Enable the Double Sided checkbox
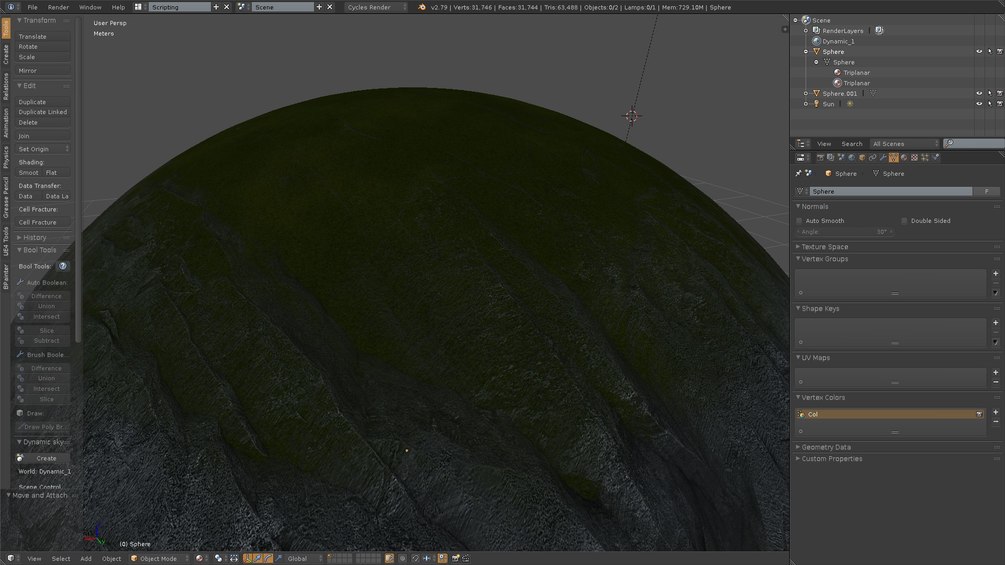The image size is (1005, 565). pos(904,221)
